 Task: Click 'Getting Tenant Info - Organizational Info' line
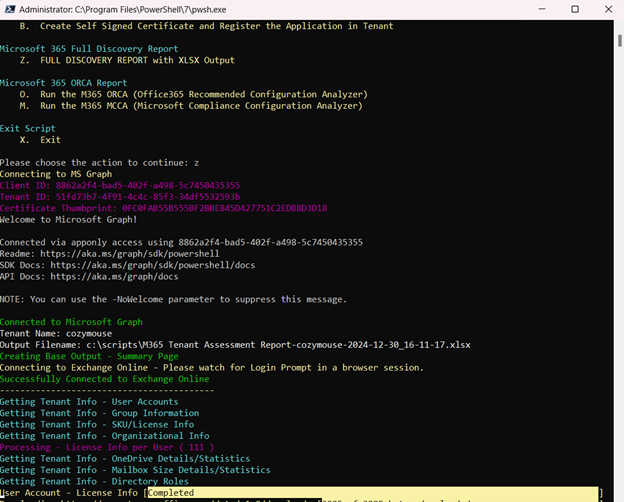coord(105,436)
